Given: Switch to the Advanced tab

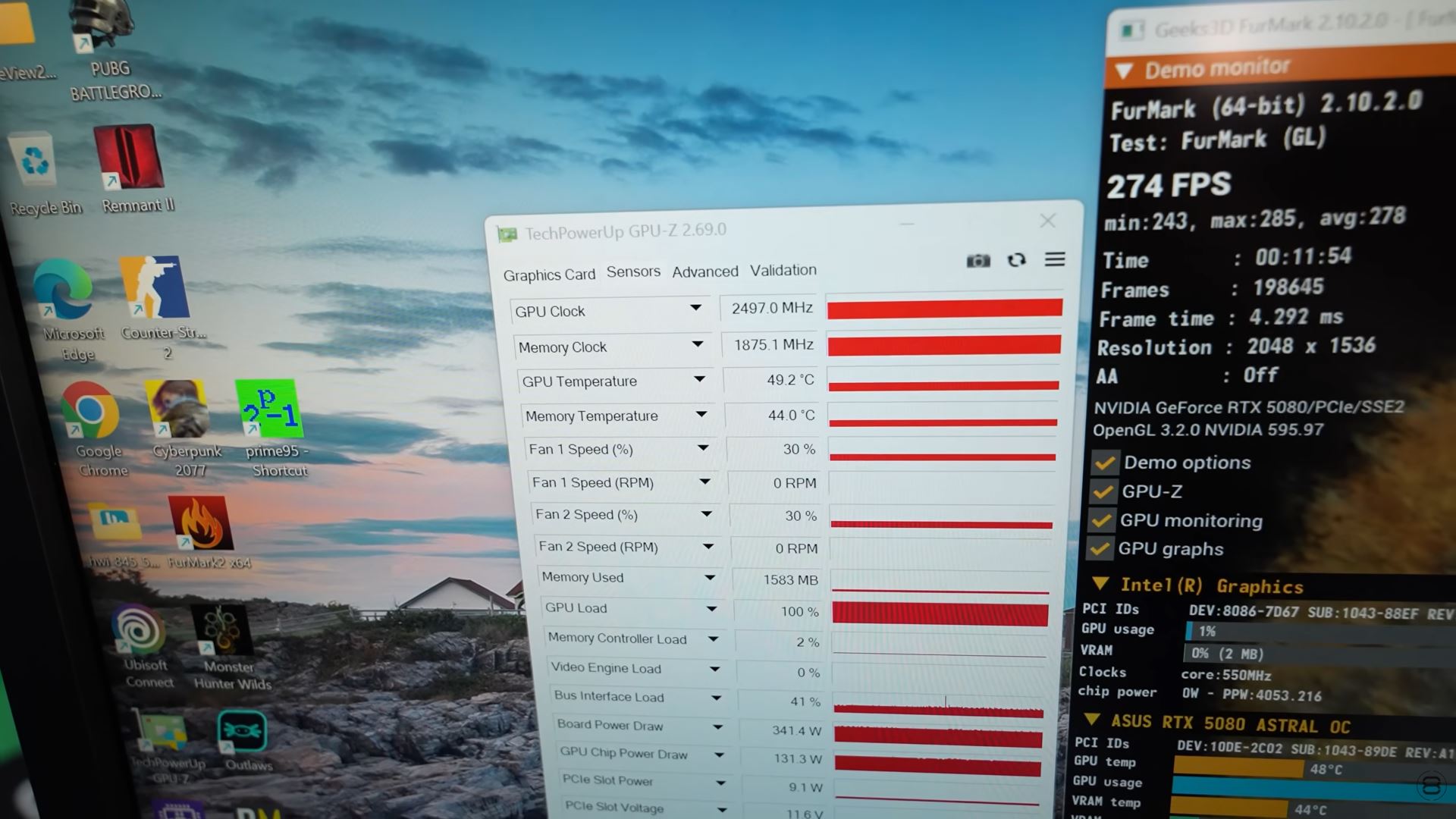Looking at the screenshot, I should tap(704, 271).
